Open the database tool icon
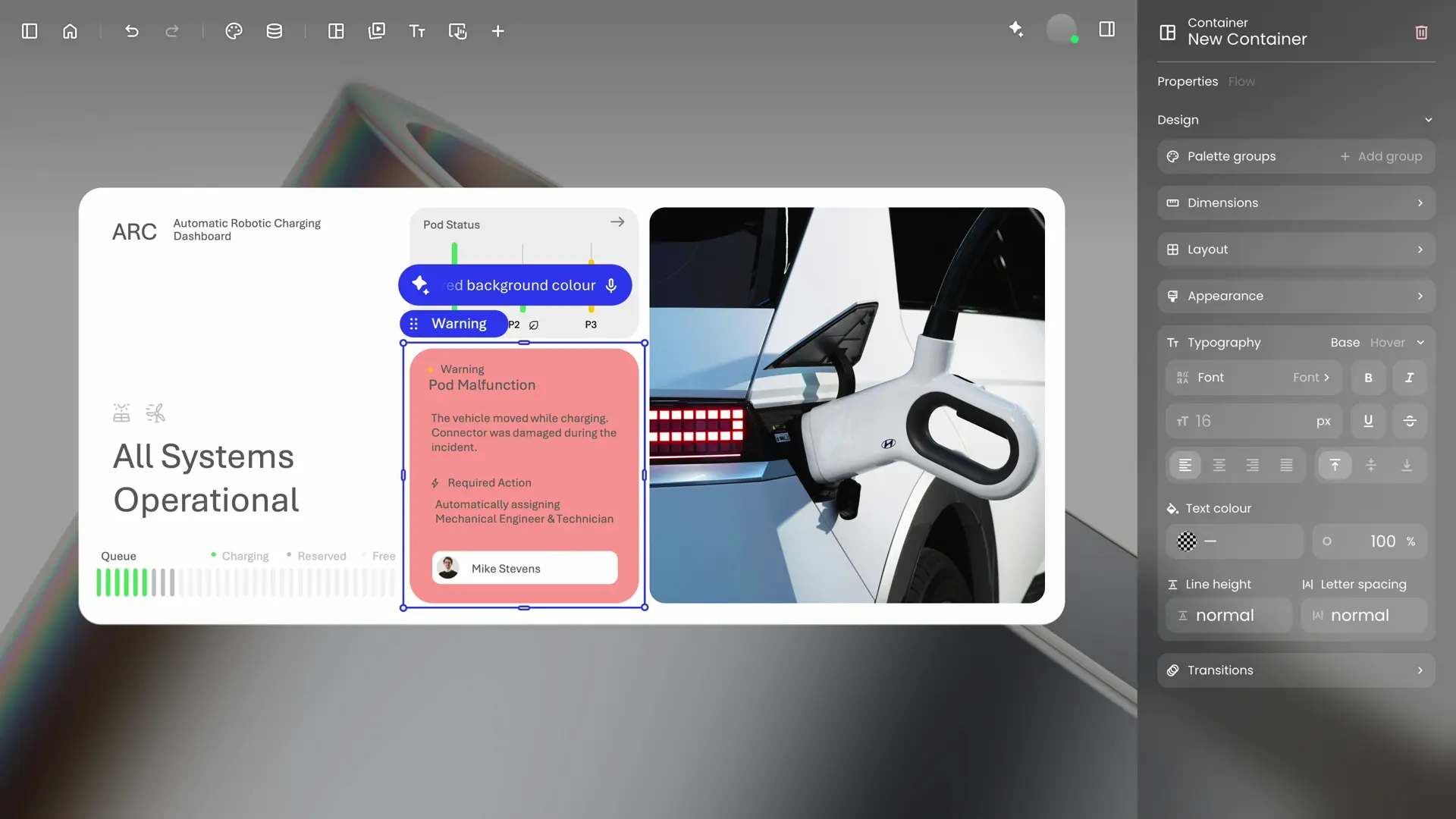This screenshot has width=1456, height=819. (275, 31)
